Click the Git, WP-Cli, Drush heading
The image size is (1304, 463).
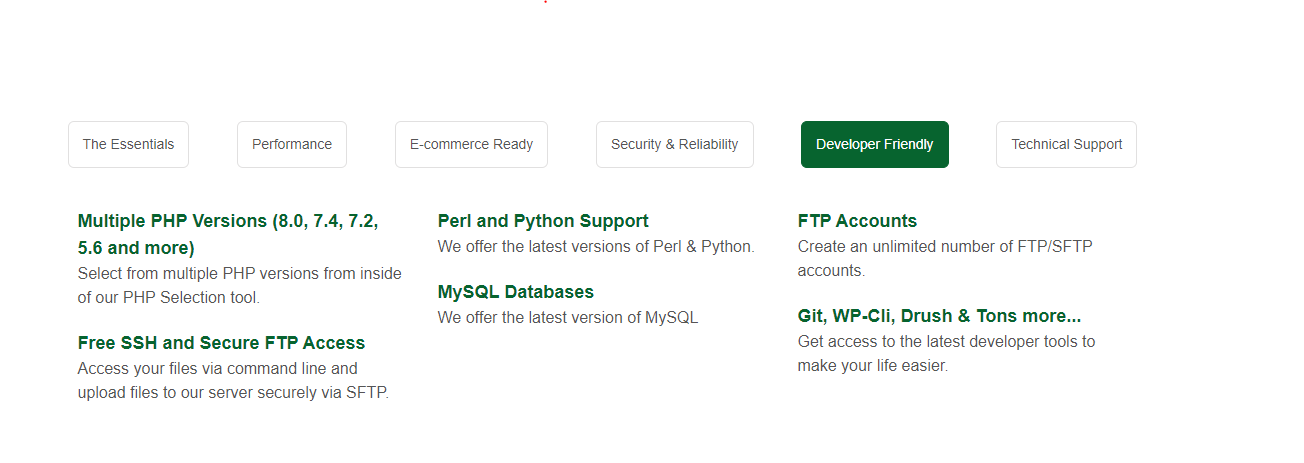[939, 316]
